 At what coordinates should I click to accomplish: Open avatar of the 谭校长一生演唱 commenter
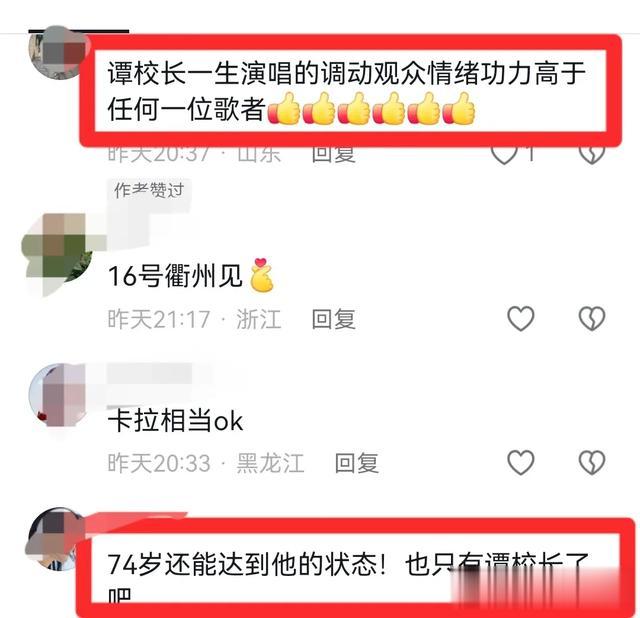point(56,52)
